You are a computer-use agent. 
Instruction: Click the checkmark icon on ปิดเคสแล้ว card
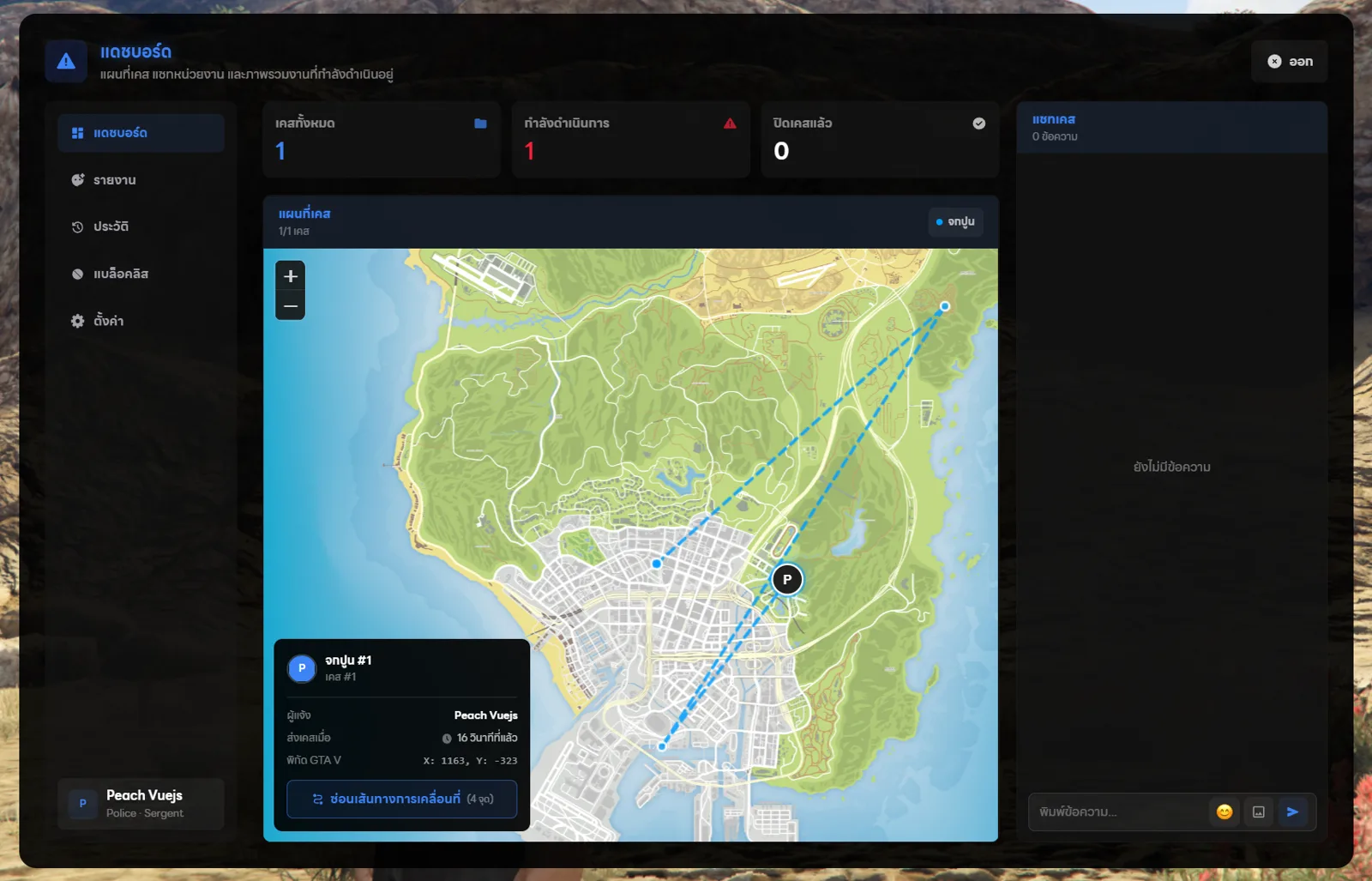click(978, 124)
